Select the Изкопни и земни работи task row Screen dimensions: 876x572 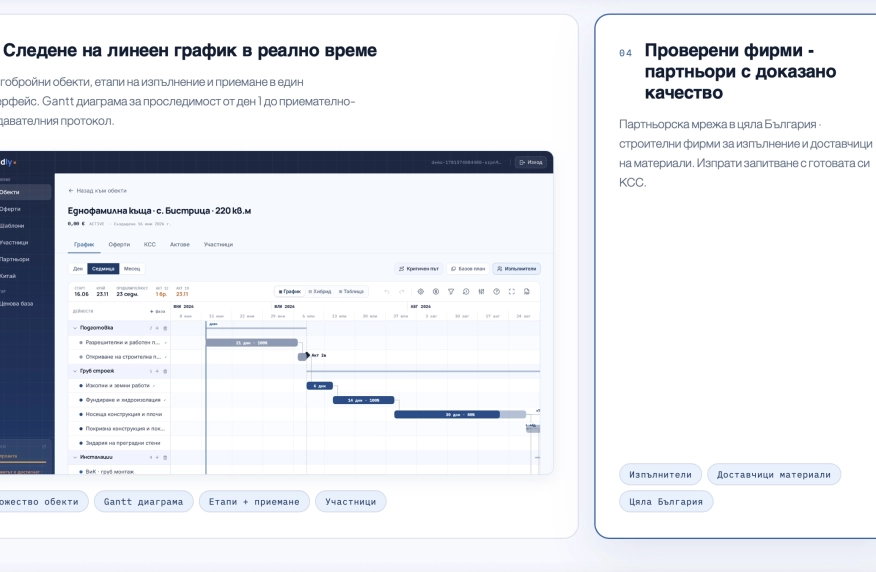pos(119,385)
